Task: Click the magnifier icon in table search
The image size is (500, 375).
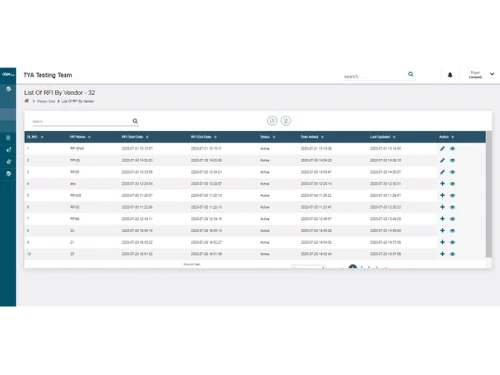Action: [x=135, y=121]
